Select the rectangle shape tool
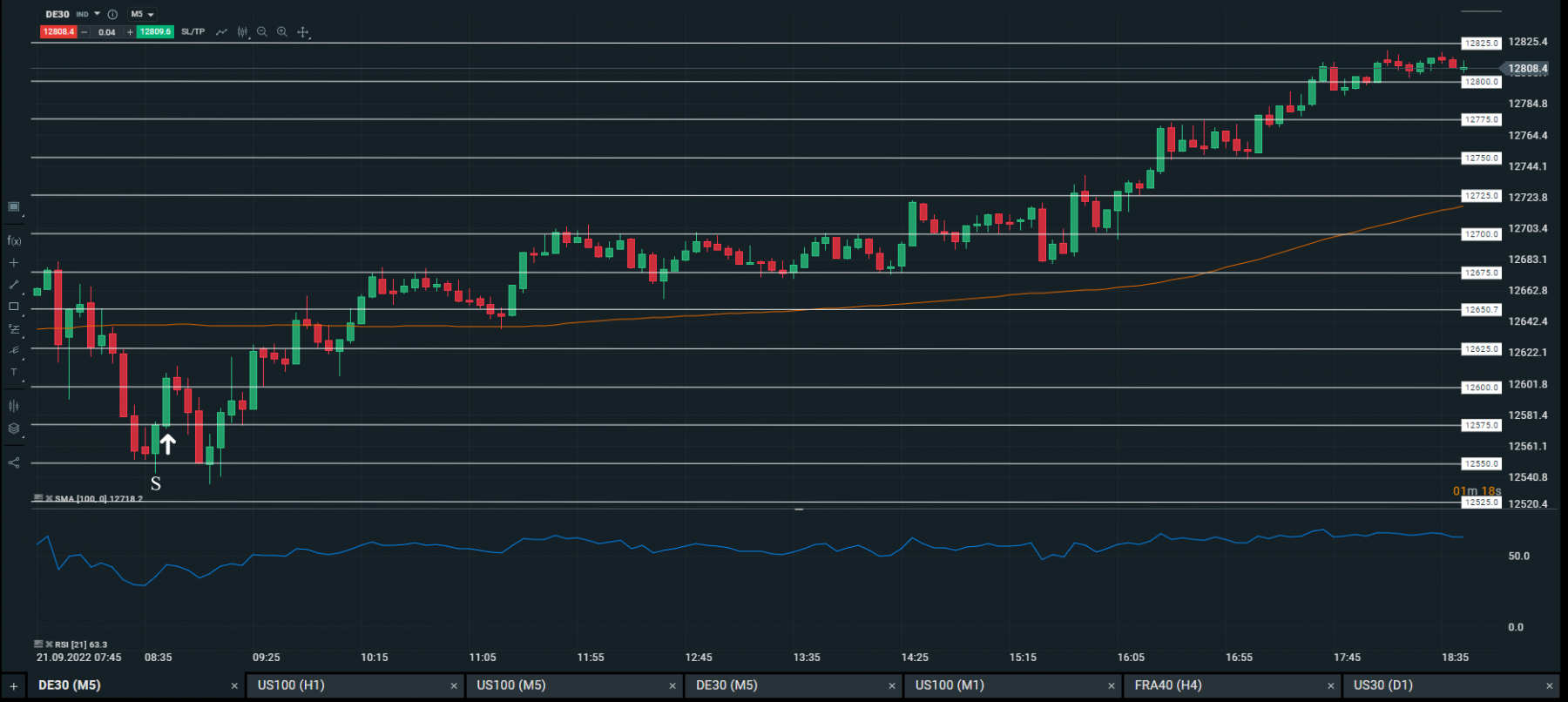The width and height of the screenshot is (1568, 702). [14, 307]
